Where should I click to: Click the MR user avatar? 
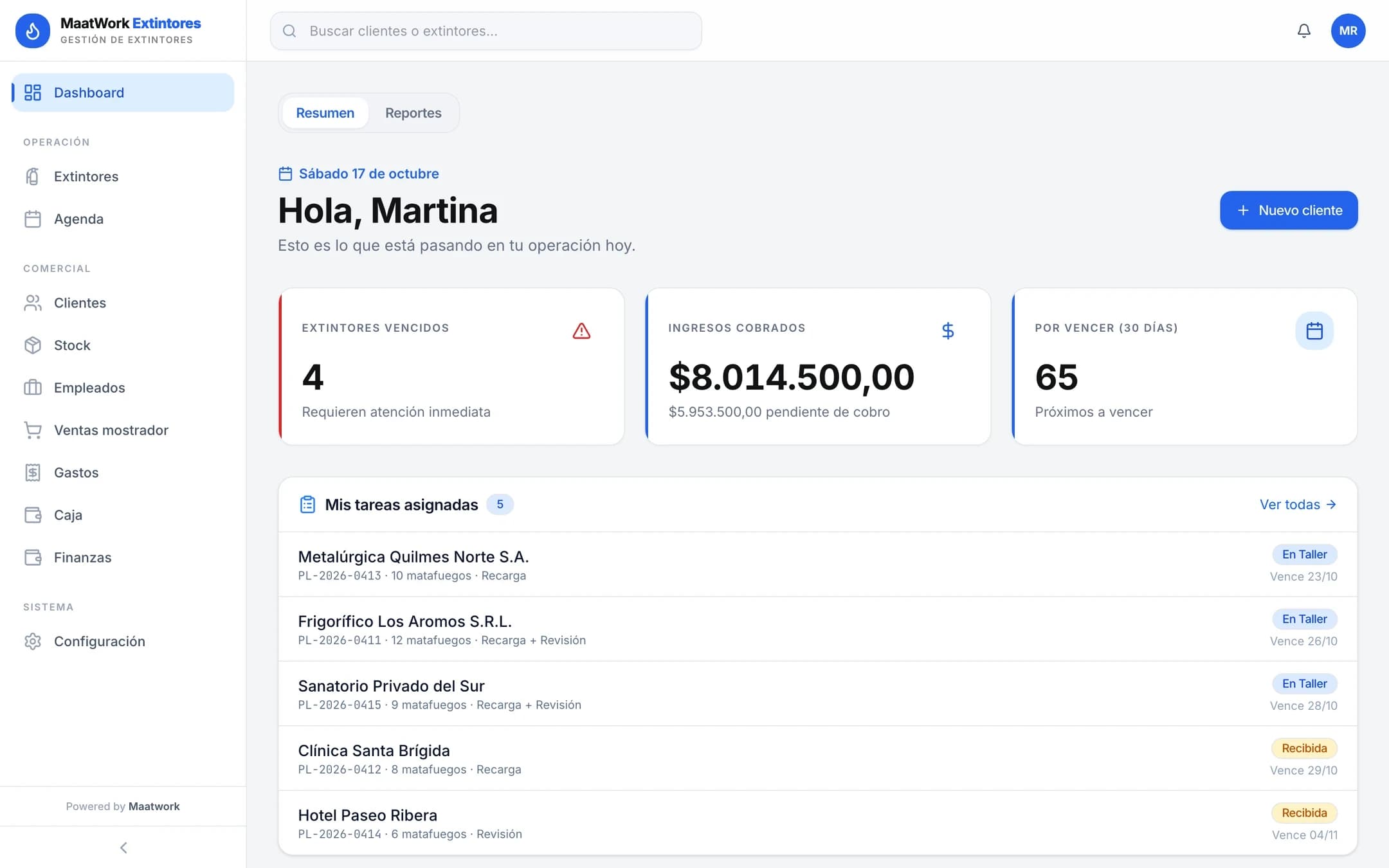1348,31
